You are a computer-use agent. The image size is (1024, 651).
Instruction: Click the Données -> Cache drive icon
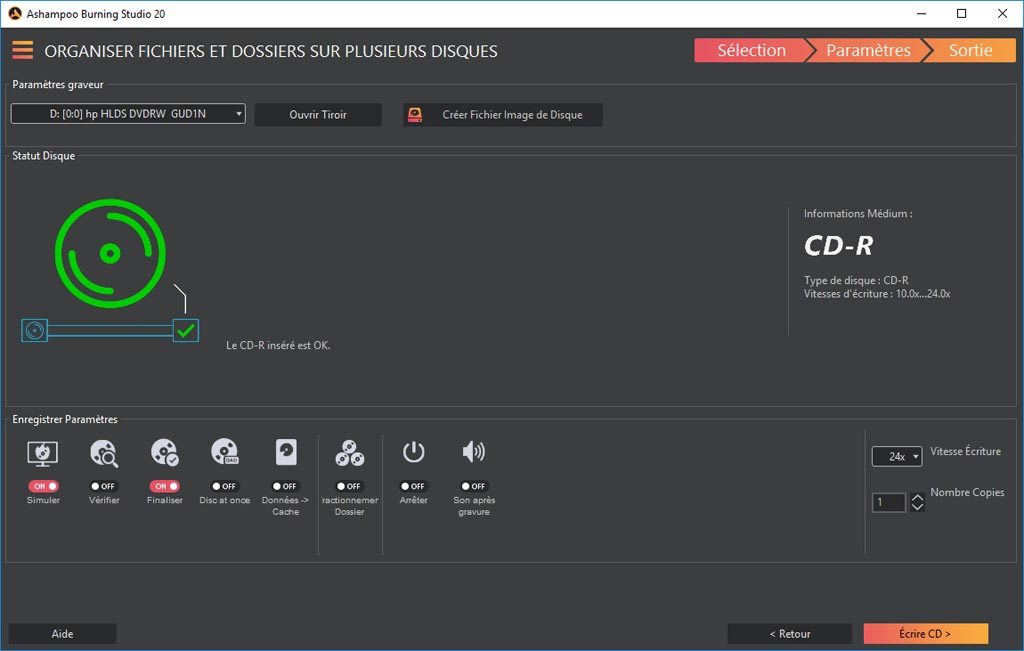[286, 452]
